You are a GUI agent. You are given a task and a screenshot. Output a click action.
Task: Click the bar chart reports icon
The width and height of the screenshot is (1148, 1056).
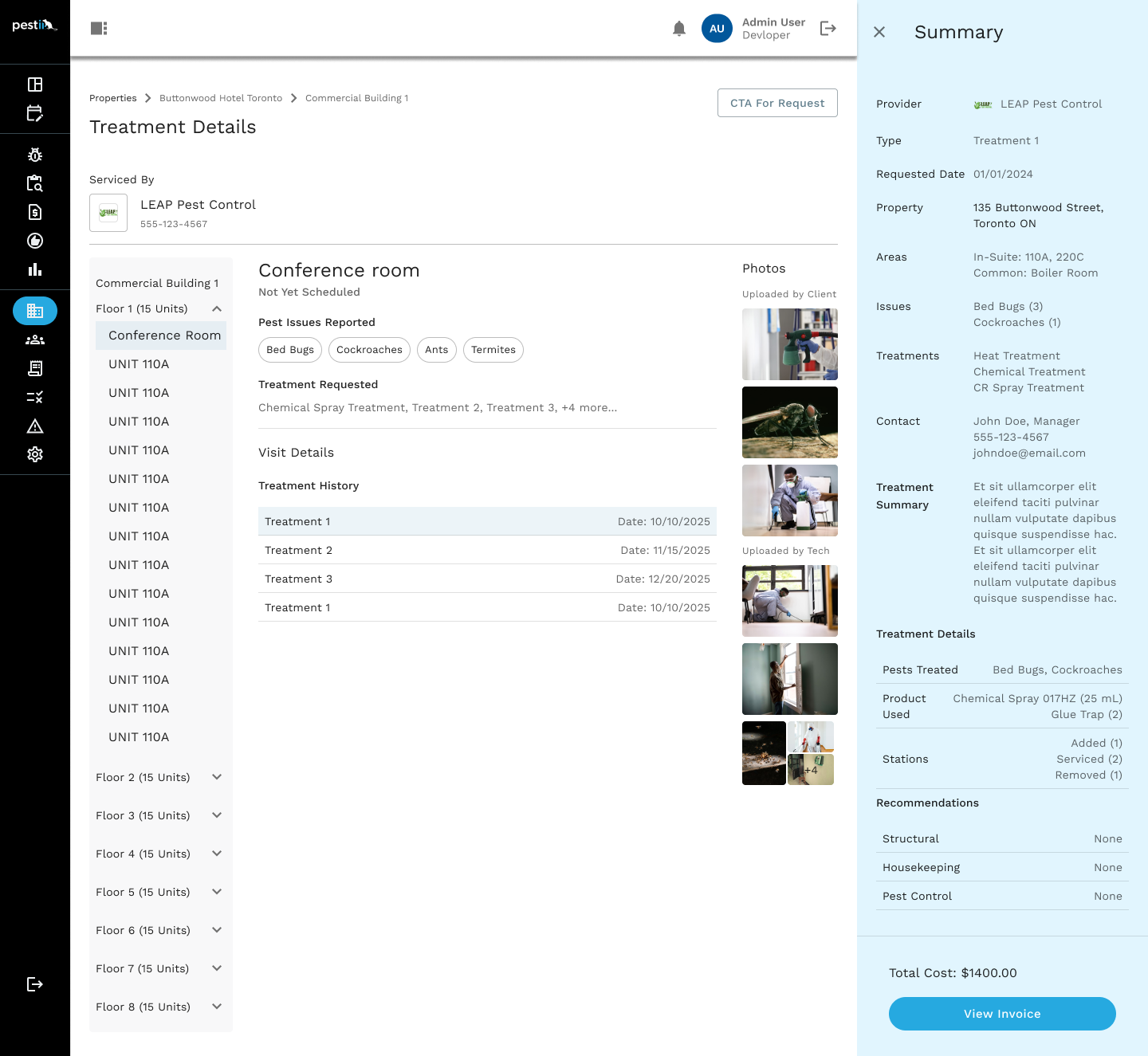(35, 269)
